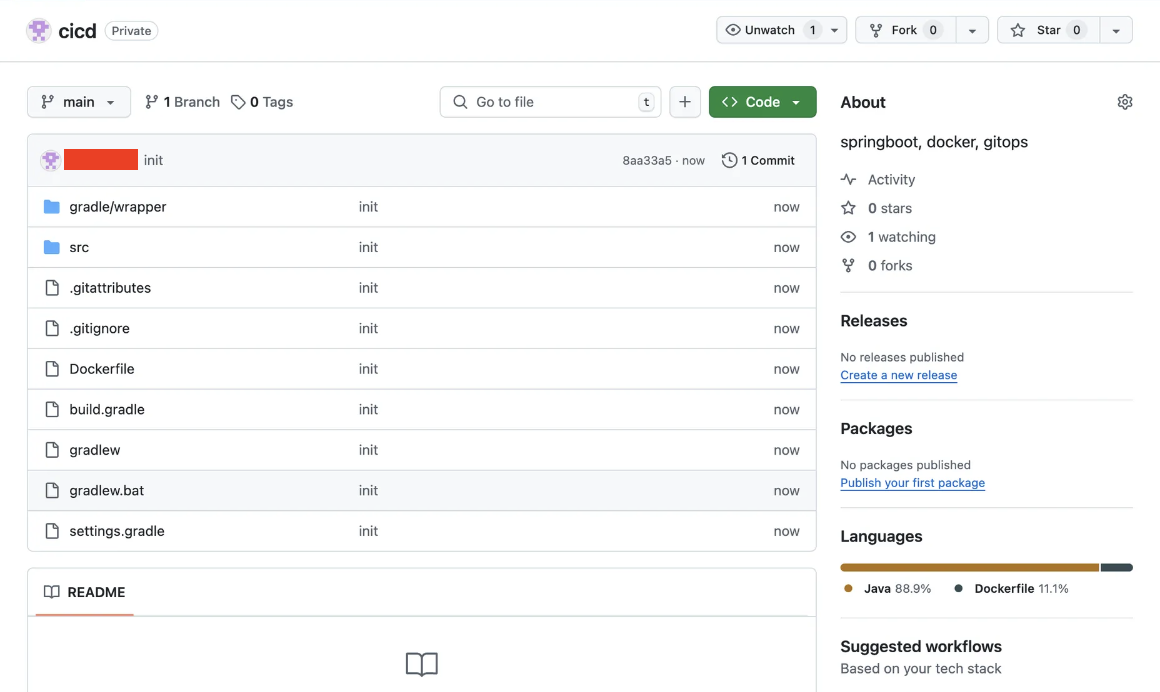This screenshot has height=692, width=1160.
Task: Star the cicd repository
Action: click(x=1048, y=30)
